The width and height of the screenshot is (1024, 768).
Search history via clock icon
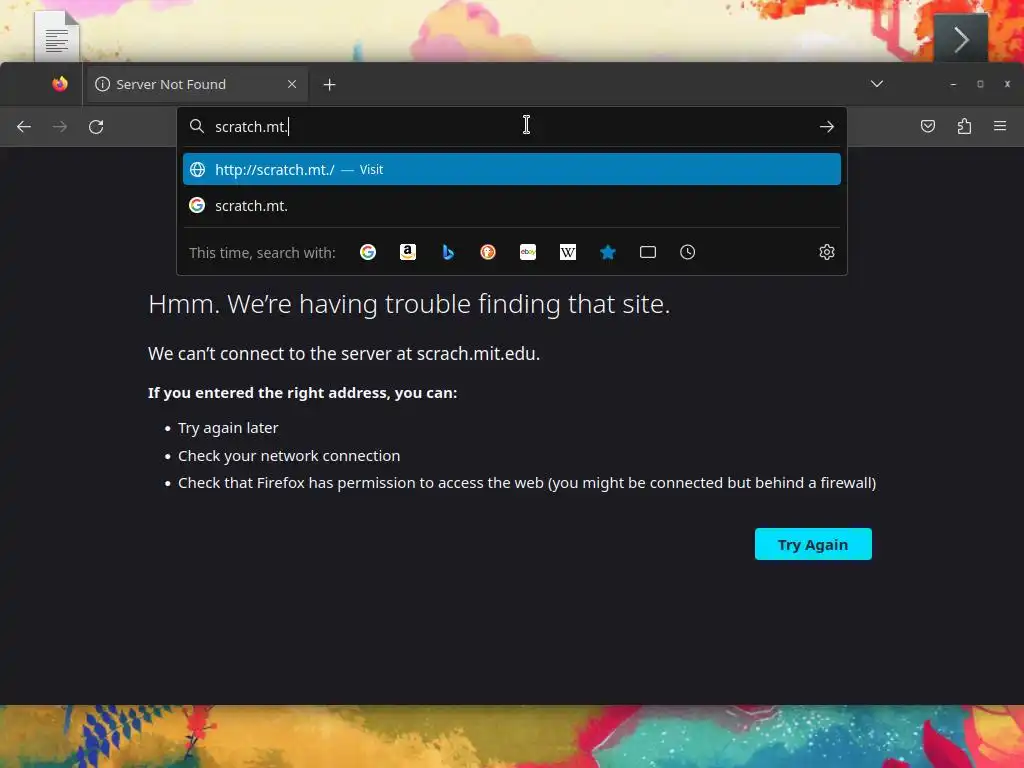[x=688, y=252]
